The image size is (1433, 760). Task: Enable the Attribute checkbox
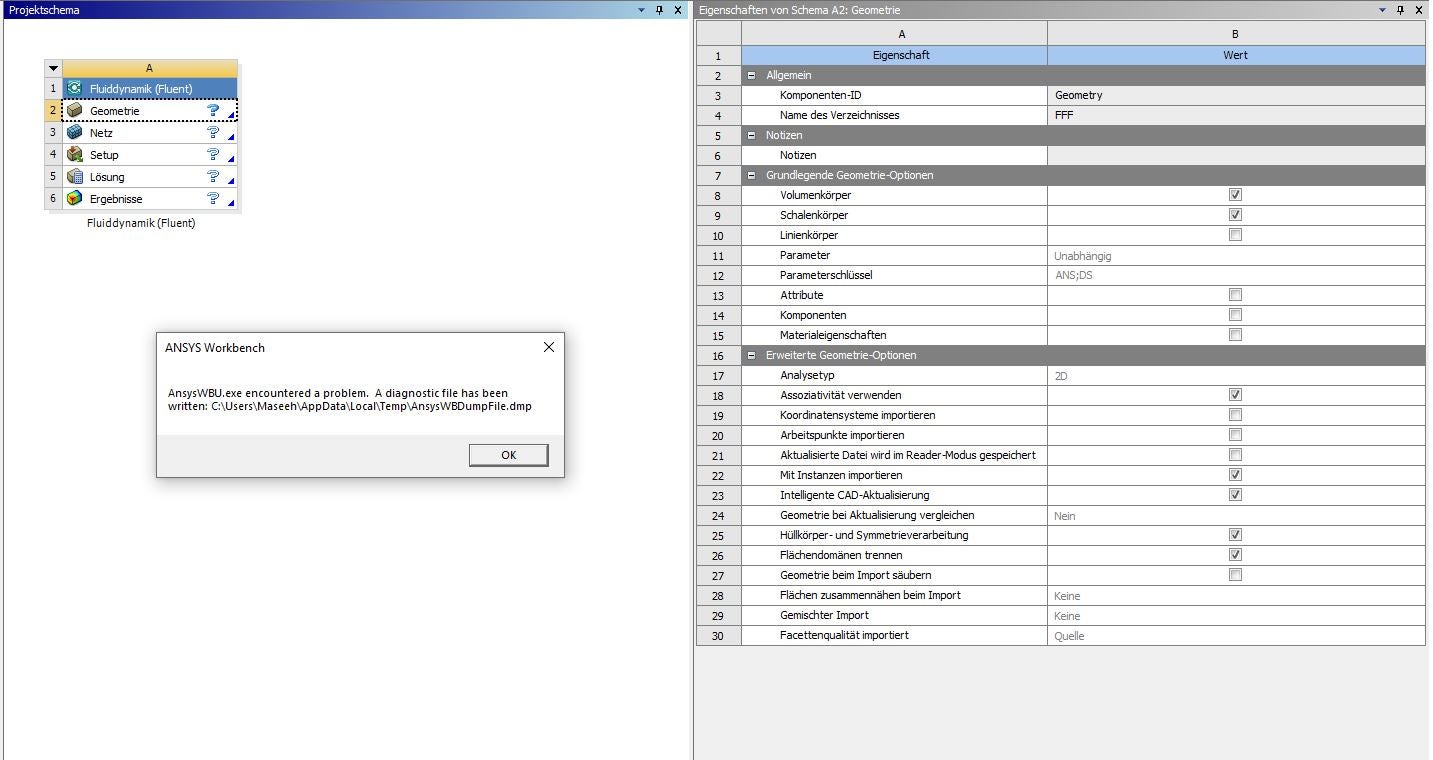tap(1235, 295)
